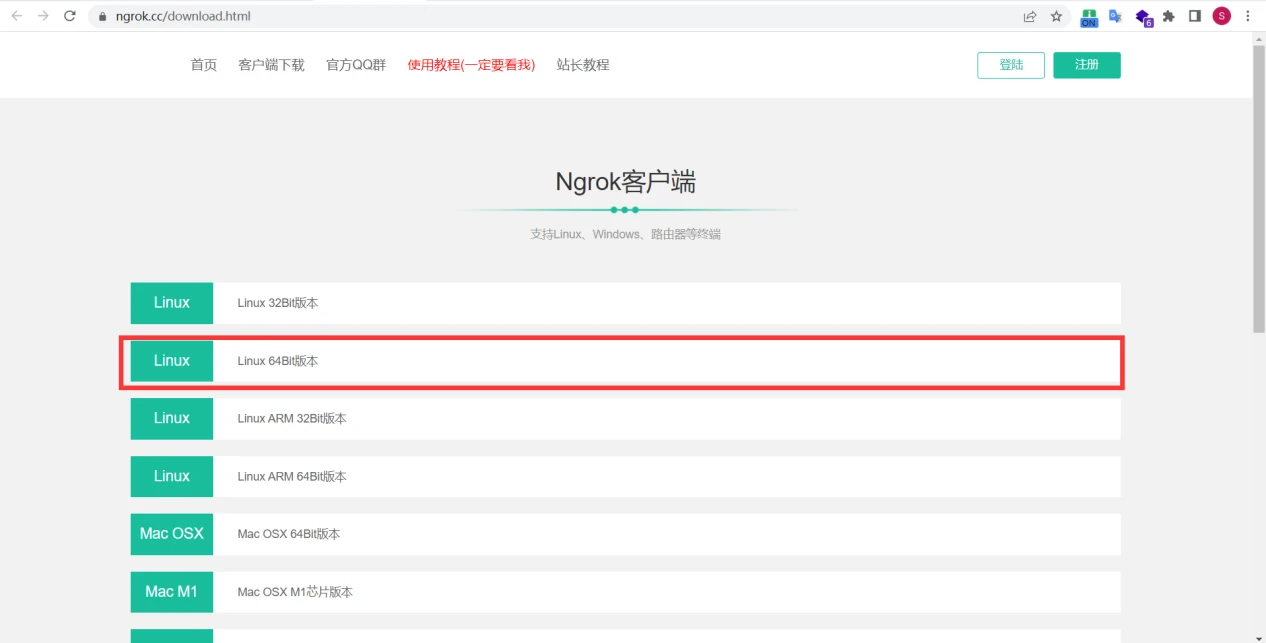Click the 支持Linux、Windows、路由器等终端 subtitle

pos(626,234)
